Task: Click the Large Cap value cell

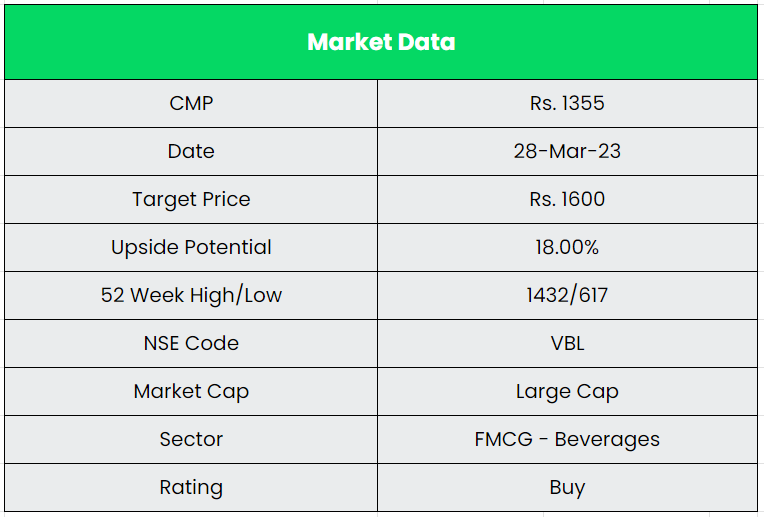Action: 567,391
